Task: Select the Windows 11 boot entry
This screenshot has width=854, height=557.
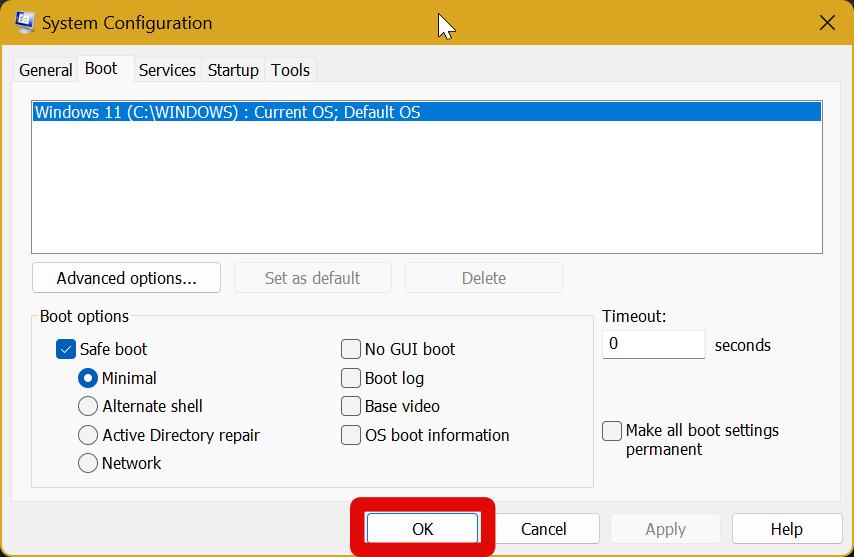Action: pyautogui.click(x=227, y=112)
